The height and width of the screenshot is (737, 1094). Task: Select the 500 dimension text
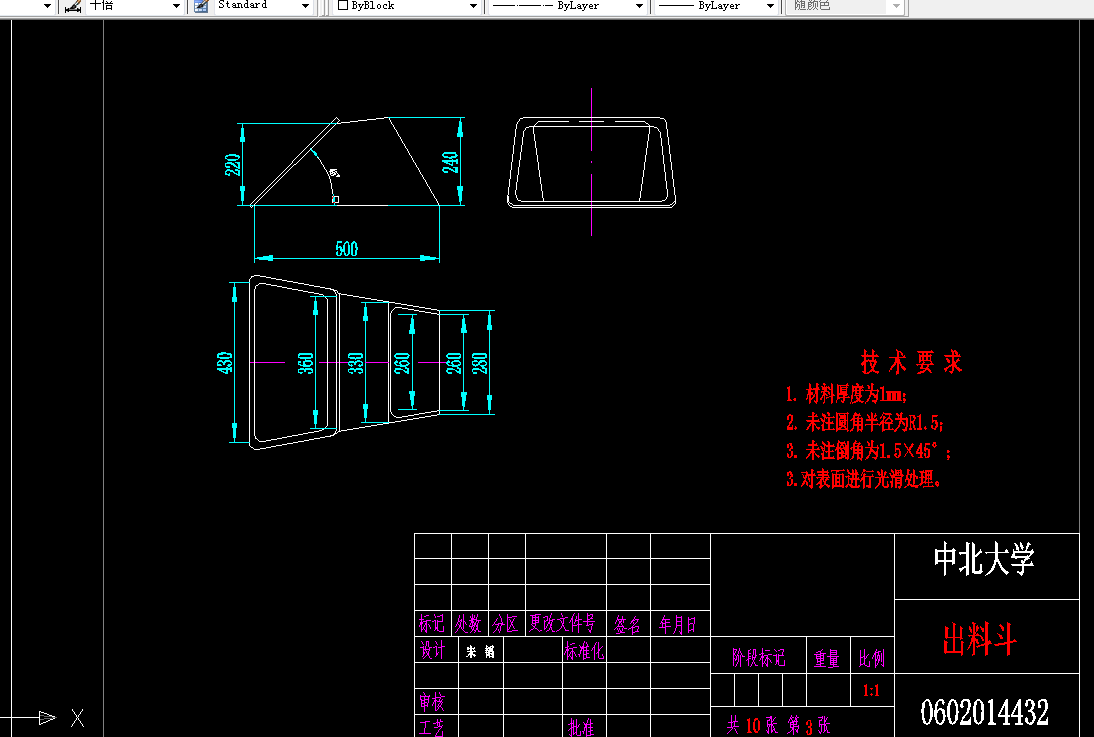click(x=347, y=249)
